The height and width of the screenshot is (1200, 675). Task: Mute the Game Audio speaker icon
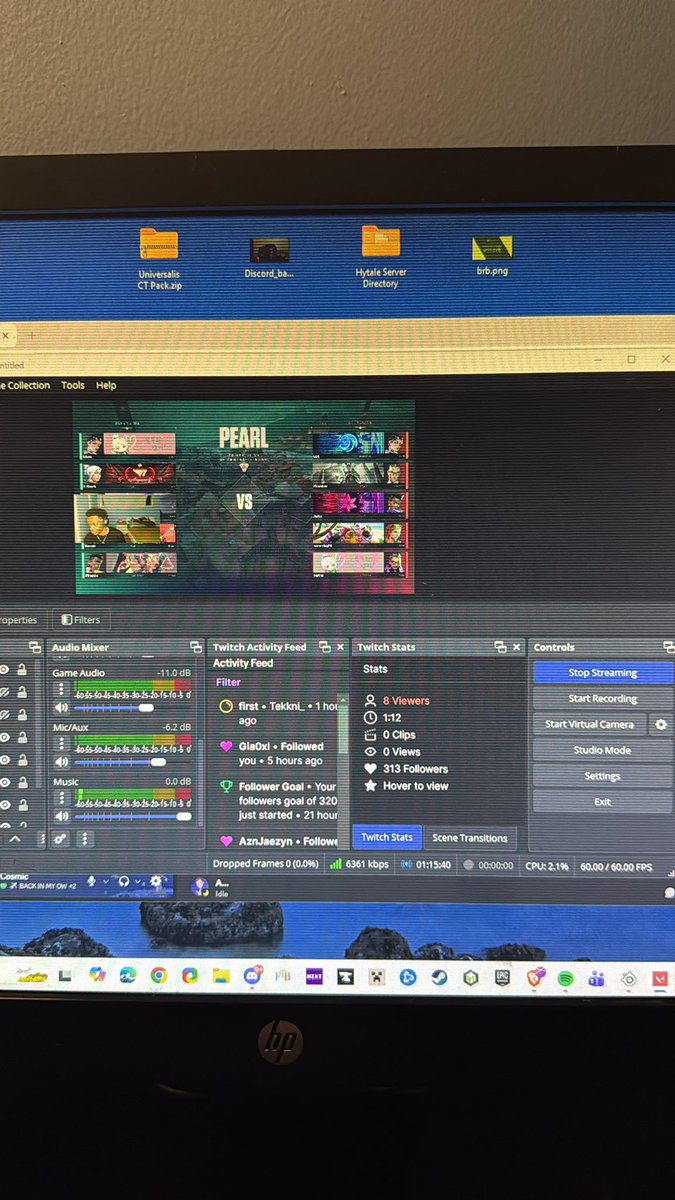(x=62, y=707)
